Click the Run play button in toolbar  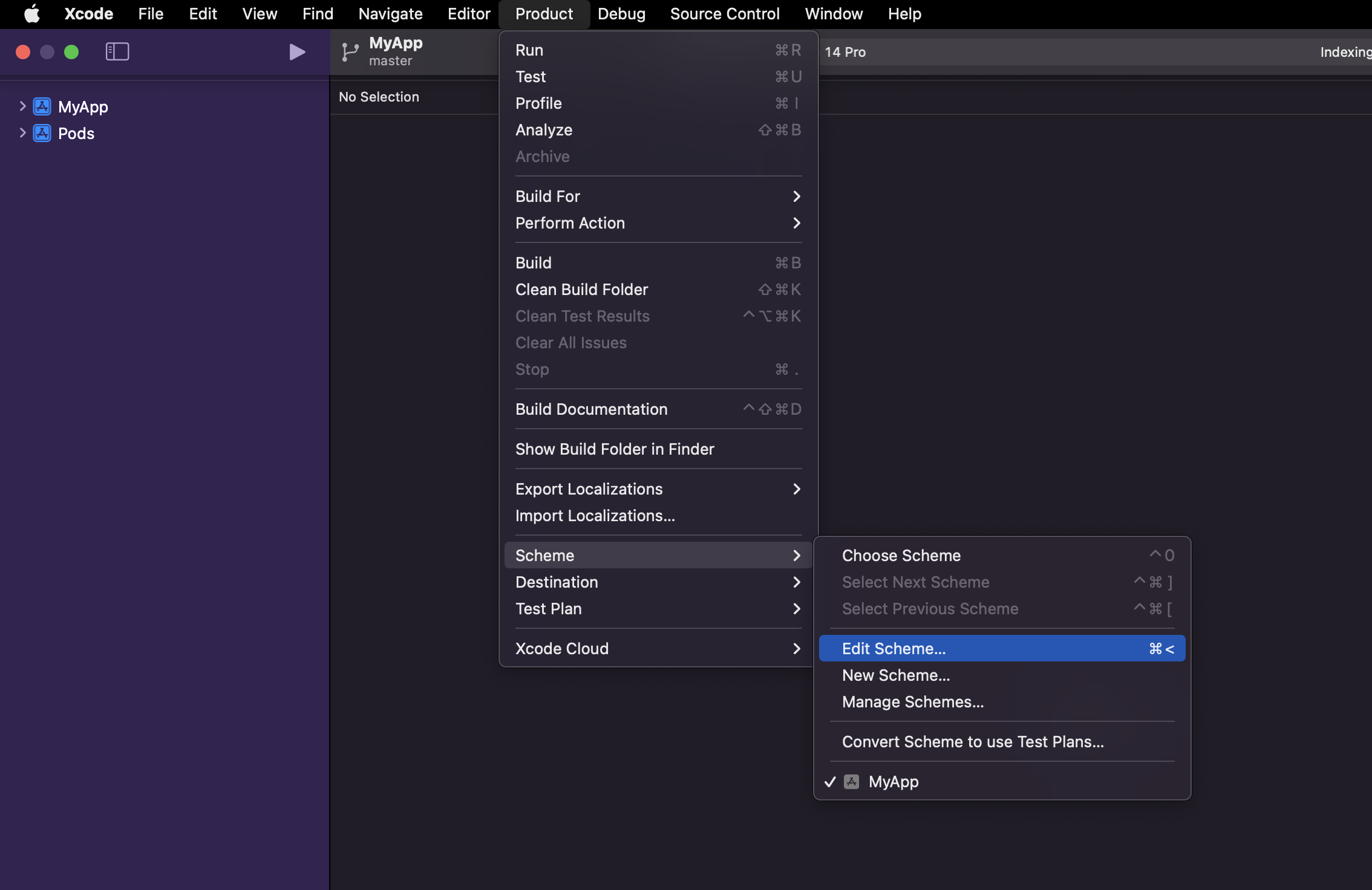click(297, 52)
